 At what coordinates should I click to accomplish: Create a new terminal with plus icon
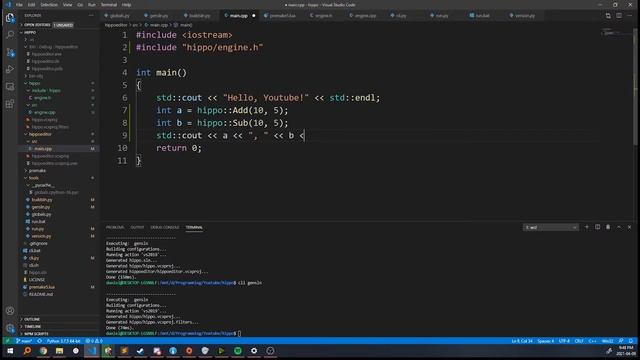pos(587,227)
